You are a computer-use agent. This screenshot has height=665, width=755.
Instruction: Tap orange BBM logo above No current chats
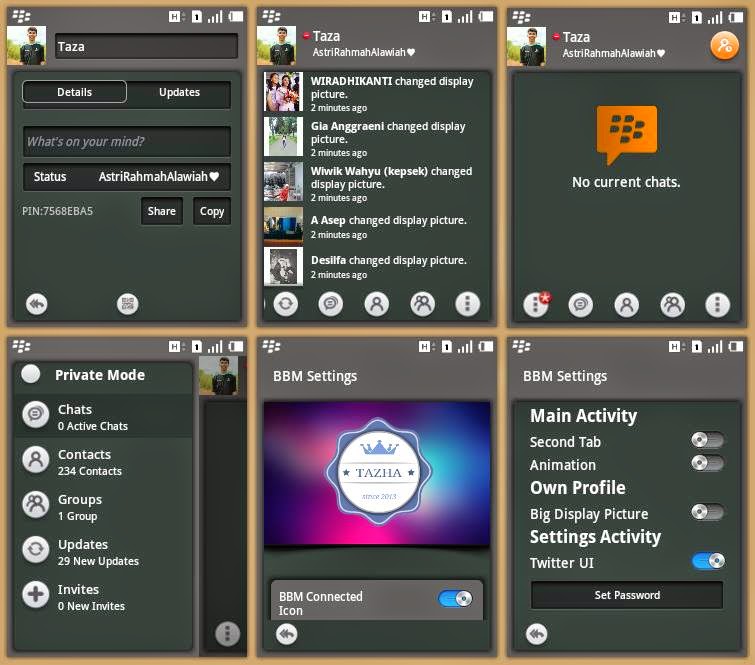tap(626, 134)
